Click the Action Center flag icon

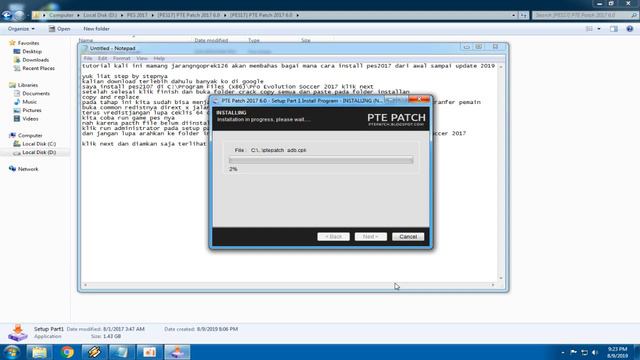(573, 352)
